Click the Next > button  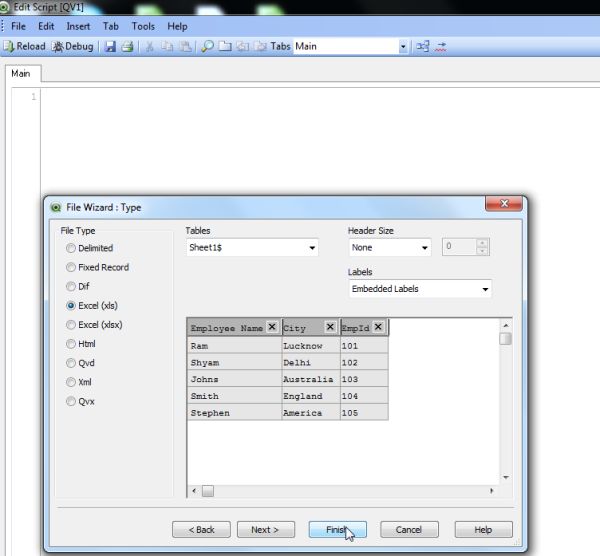pyautogui.click(x=266, y=530)
